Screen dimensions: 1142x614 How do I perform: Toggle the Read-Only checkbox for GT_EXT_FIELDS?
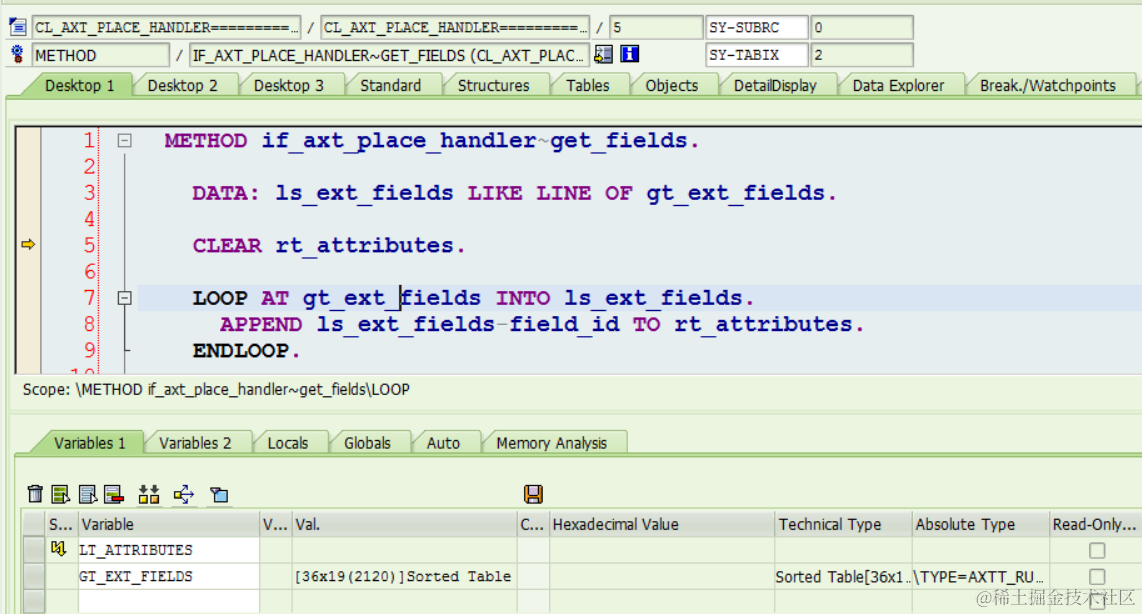[x=1097, y=576]
